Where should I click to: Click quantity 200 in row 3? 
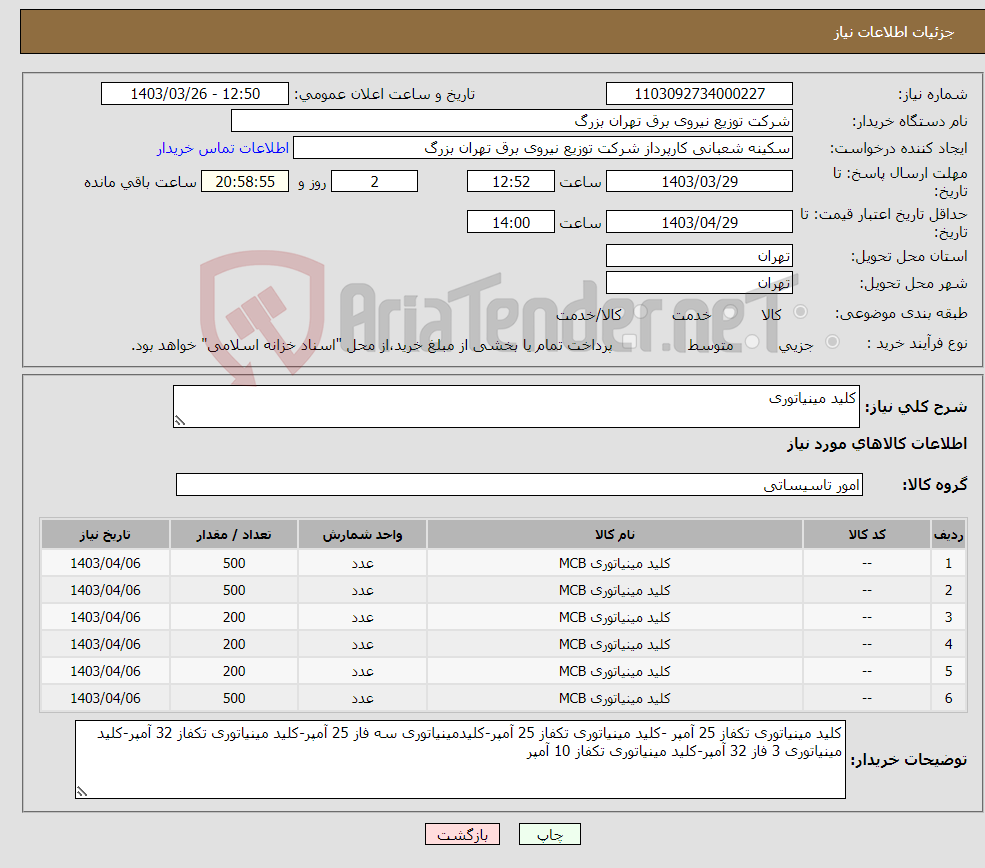234,617
